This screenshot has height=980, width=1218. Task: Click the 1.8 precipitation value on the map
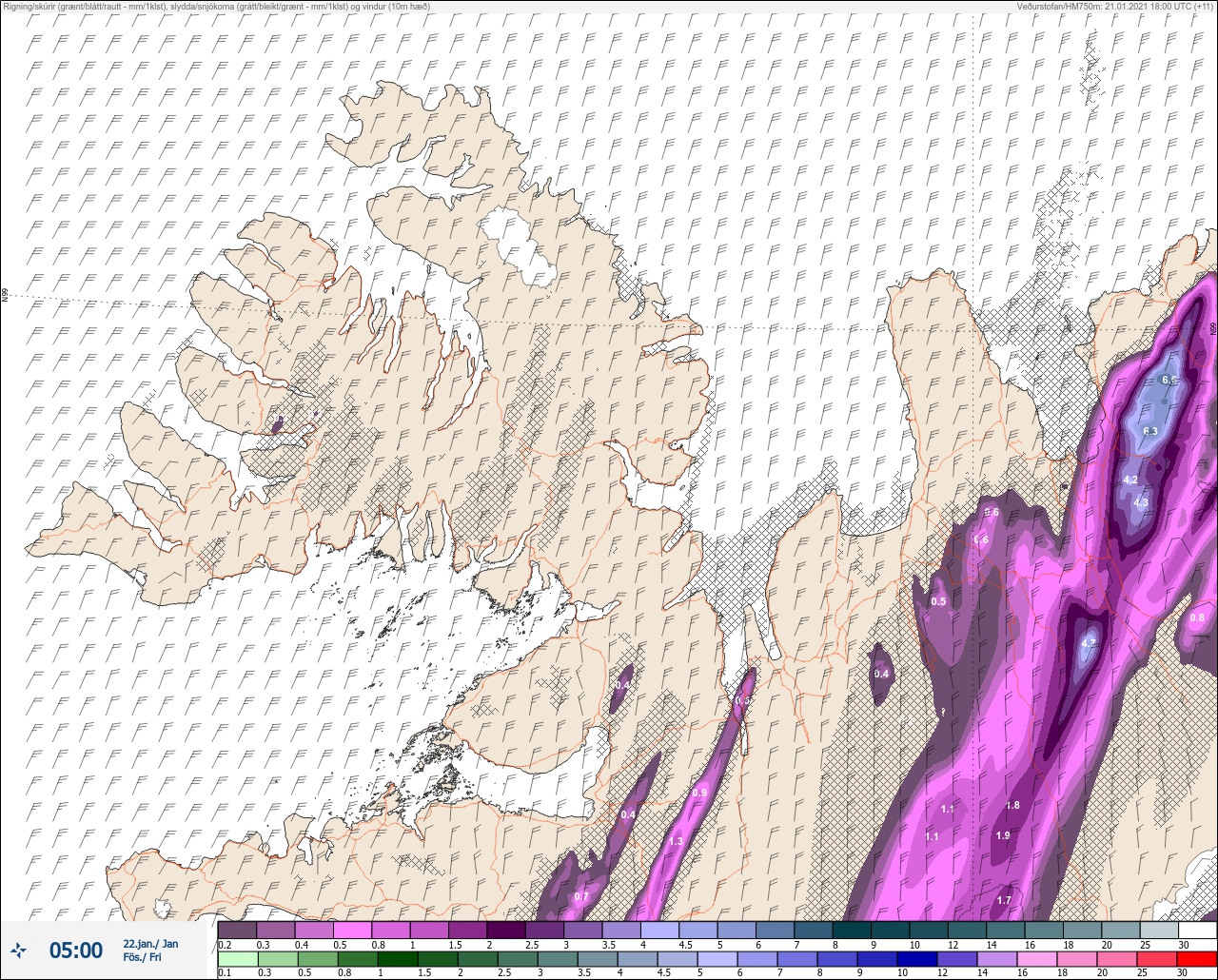coord(1012,805)
